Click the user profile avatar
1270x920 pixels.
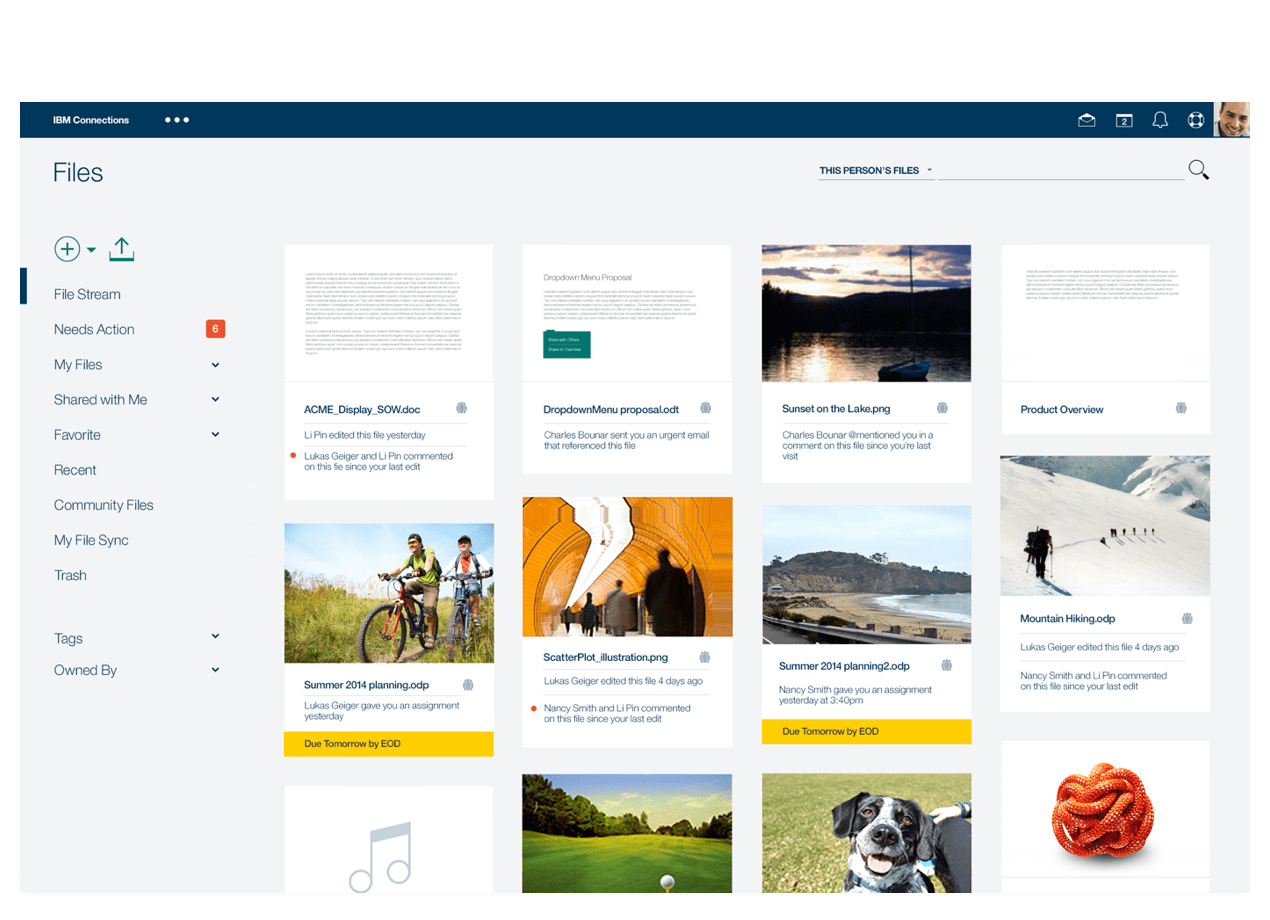1232,120
